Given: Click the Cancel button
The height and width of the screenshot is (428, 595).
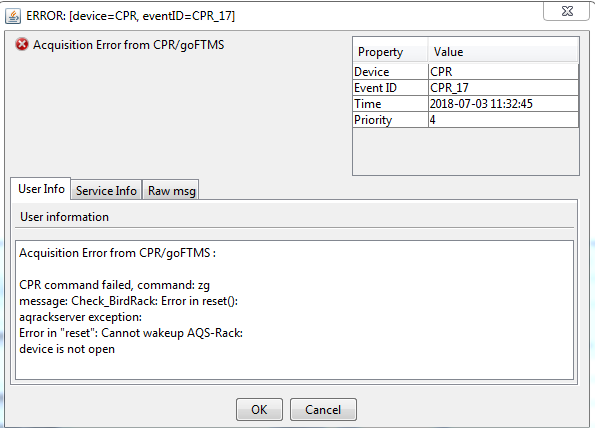Looking at the screenshot, I should [323, 410].
